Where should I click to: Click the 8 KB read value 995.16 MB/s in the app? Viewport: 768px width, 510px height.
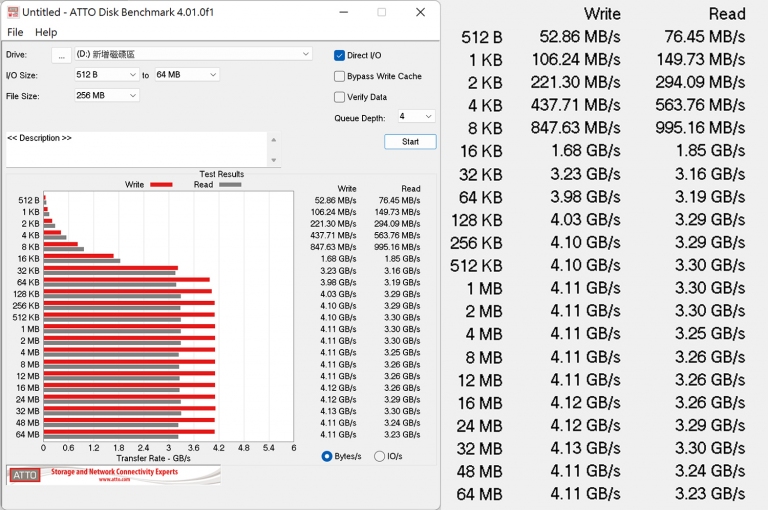tap(397, 247)
